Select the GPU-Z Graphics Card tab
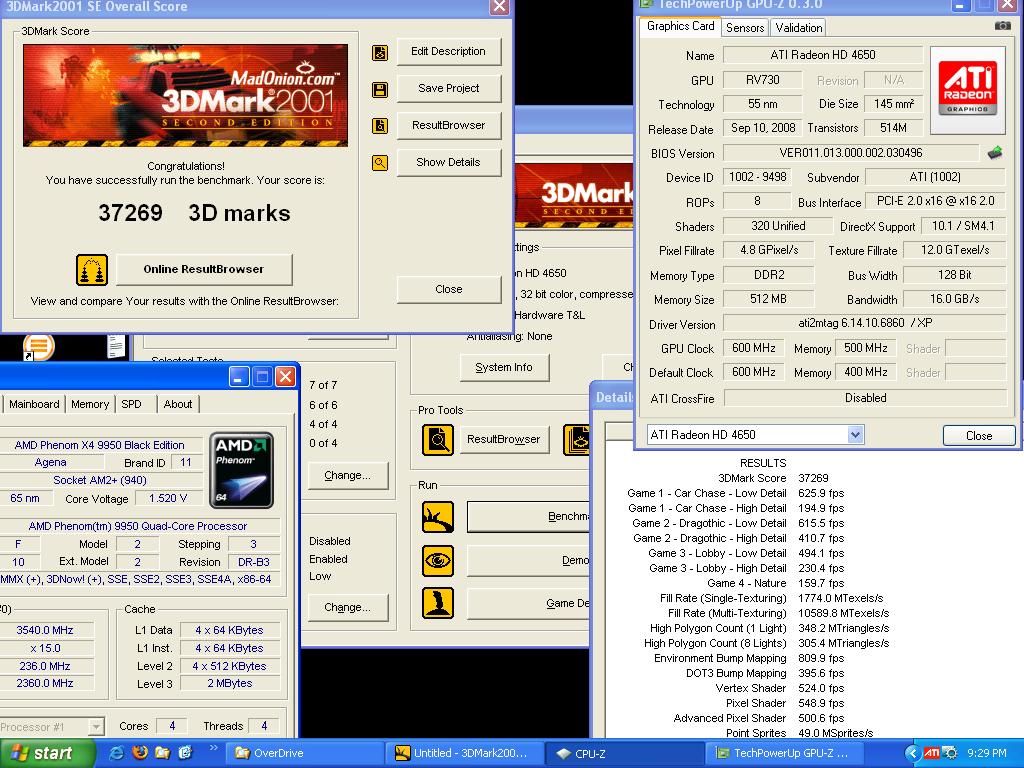Screen dimensions: 1024x768 [x=680, y=26]
